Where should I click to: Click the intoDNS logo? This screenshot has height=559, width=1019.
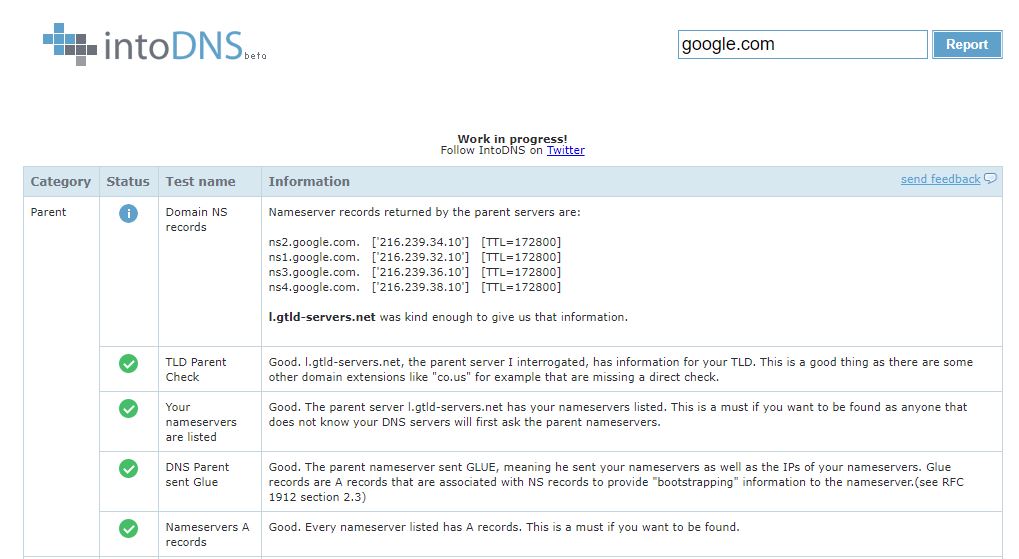click(155, 44)
